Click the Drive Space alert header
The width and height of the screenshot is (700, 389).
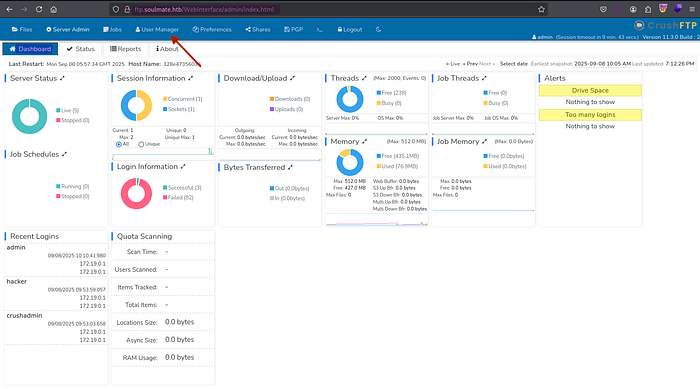tap(590, 91)
